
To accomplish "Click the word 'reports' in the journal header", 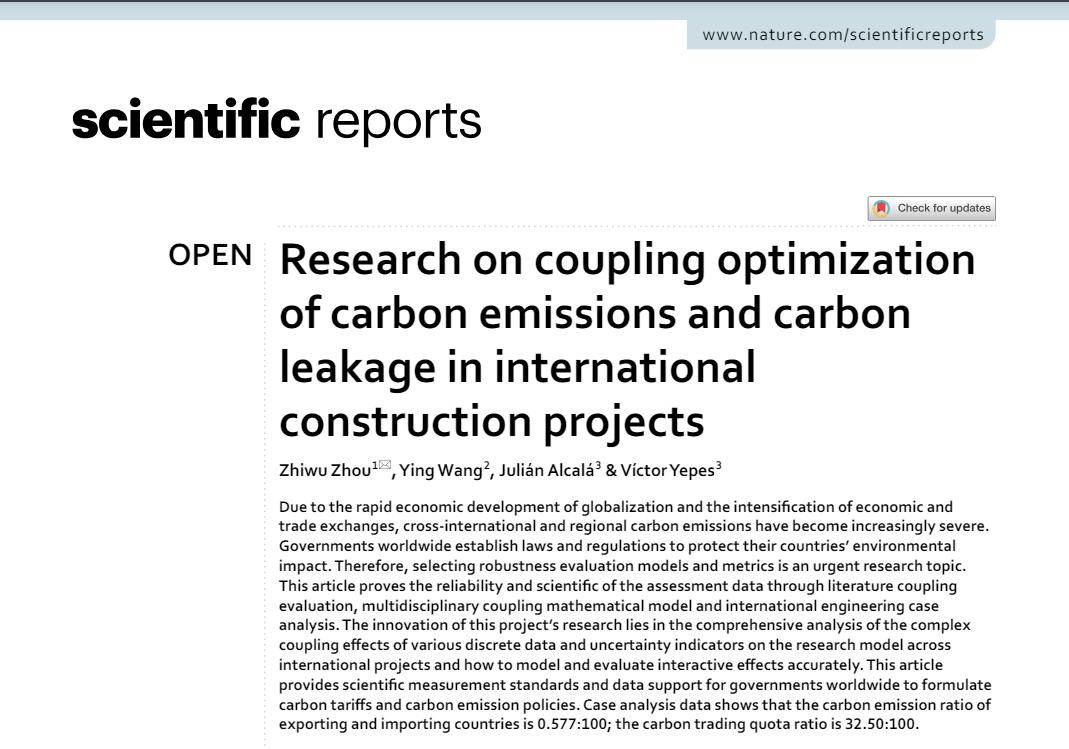I will (398, 121).
